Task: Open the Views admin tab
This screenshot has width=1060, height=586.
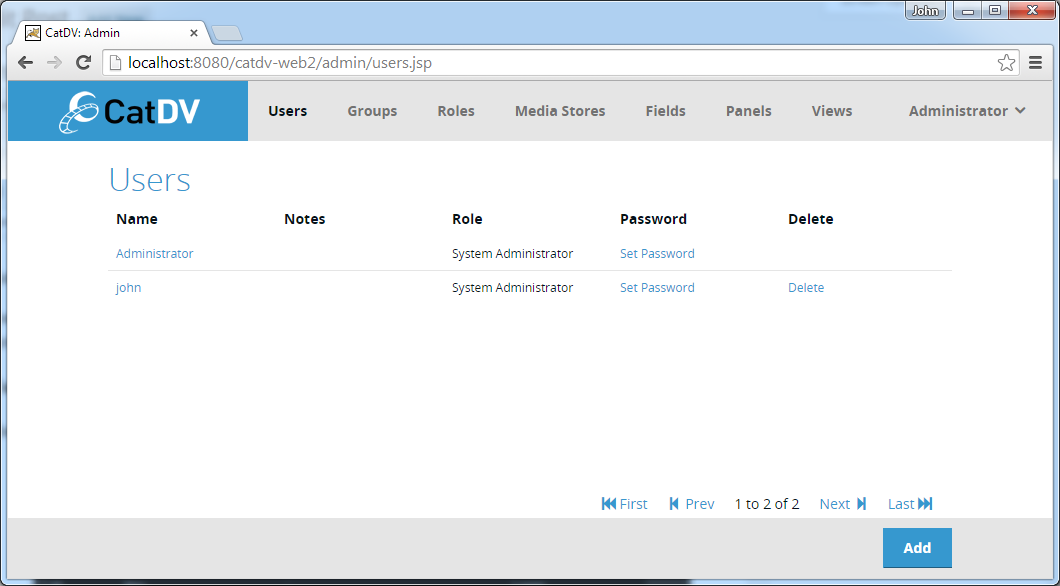Action: [x=832, y=111]
